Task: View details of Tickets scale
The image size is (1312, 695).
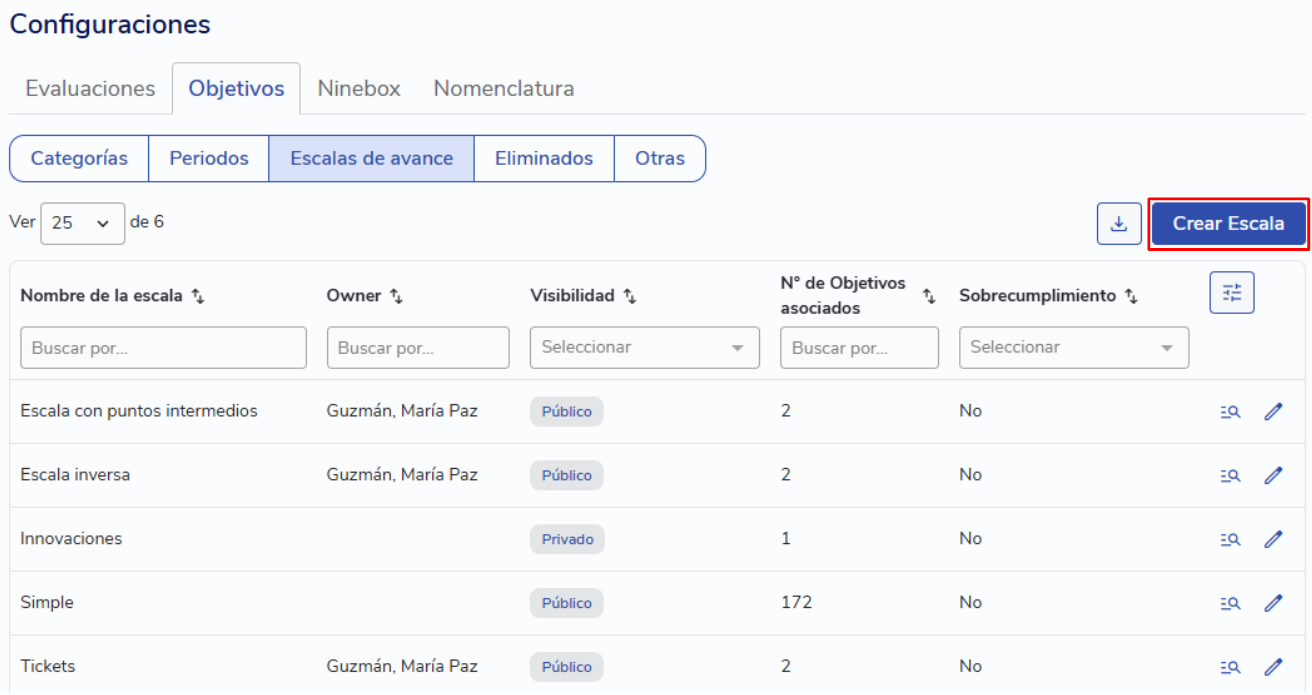Action: [1230, 667]
